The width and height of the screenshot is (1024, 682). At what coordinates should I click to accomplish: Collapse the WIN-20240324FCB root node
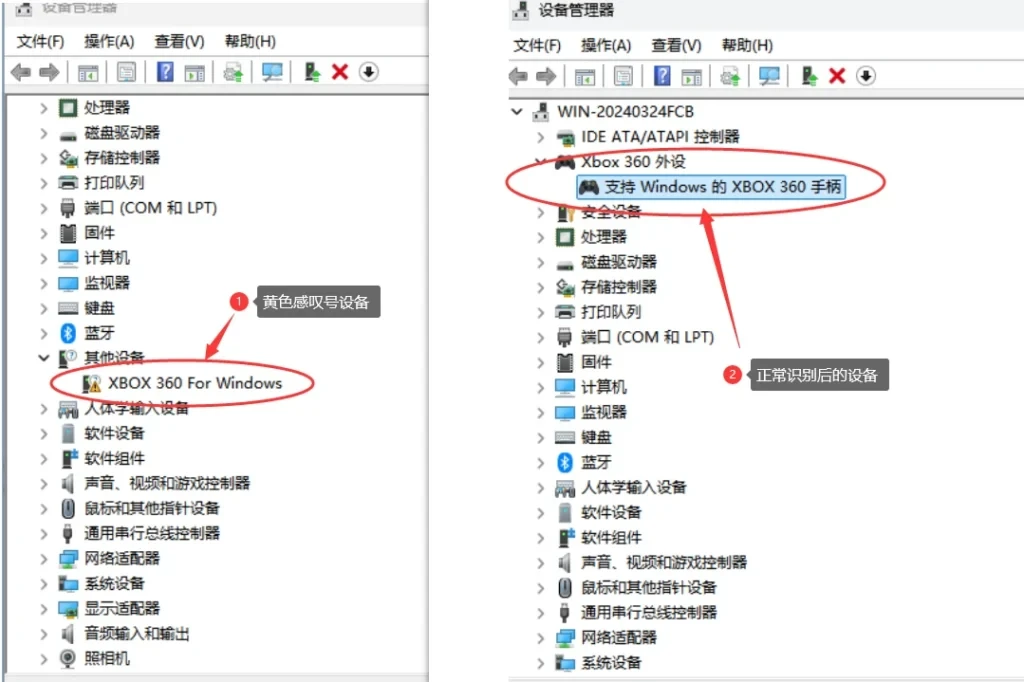coord(517,112)
